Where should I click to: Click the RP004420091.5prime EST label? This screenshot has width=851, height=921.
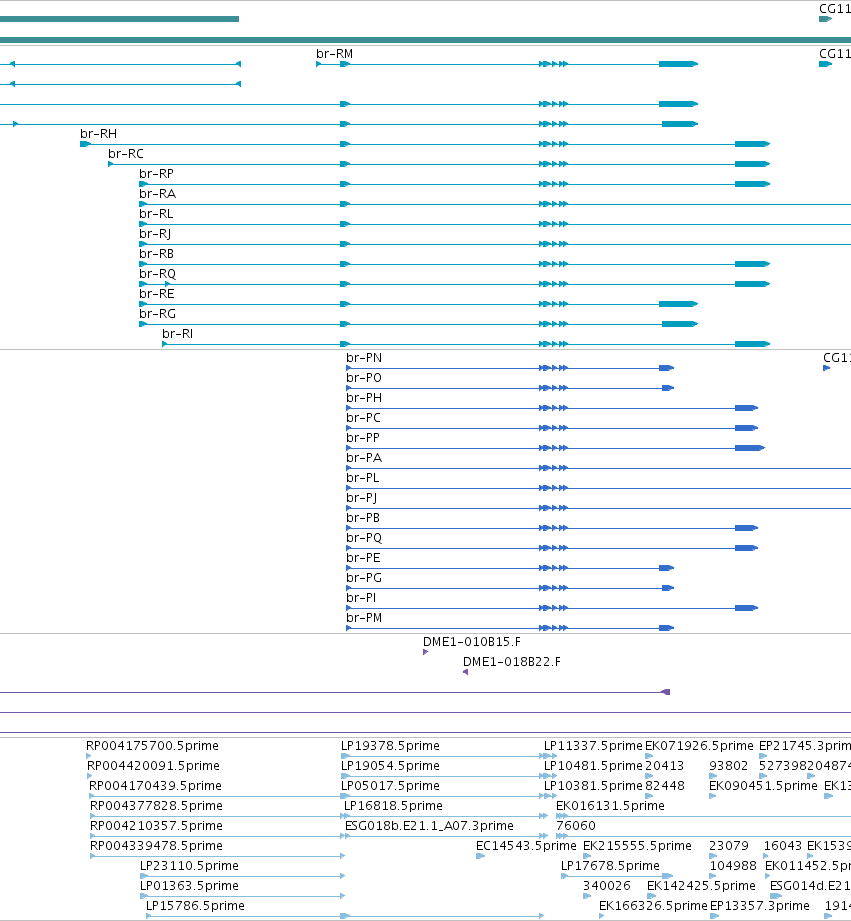pyautogui.click(x=153, y=766)
